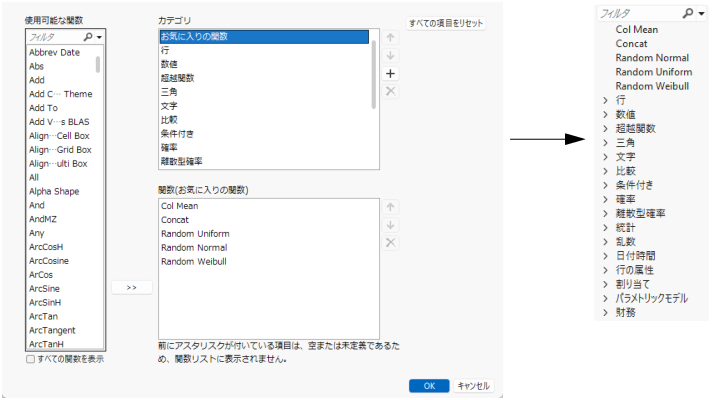Click すべての項目をリセット button
The image size is (712, 400).
(446, 23)
